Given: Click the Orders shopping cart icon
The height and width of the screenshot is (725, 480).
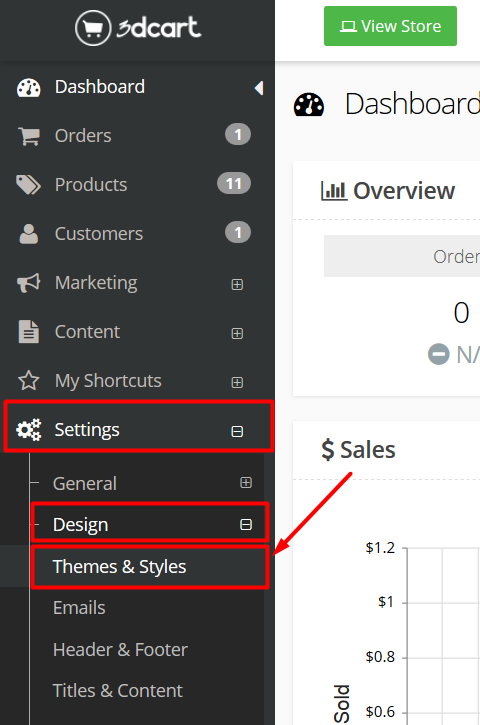Looking at the screenshot, I should [29, 136].
